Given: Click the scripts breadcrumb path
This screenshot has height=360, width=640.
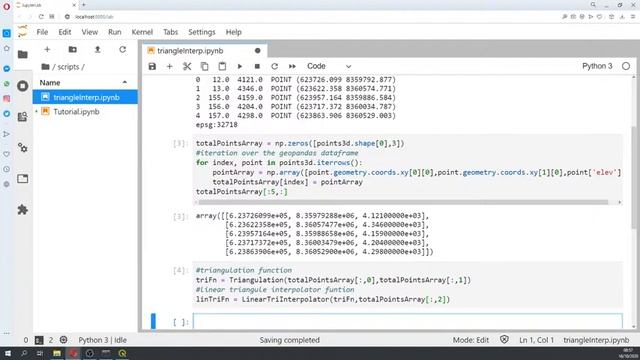Looking at the screenshot, I should (68, 67).
